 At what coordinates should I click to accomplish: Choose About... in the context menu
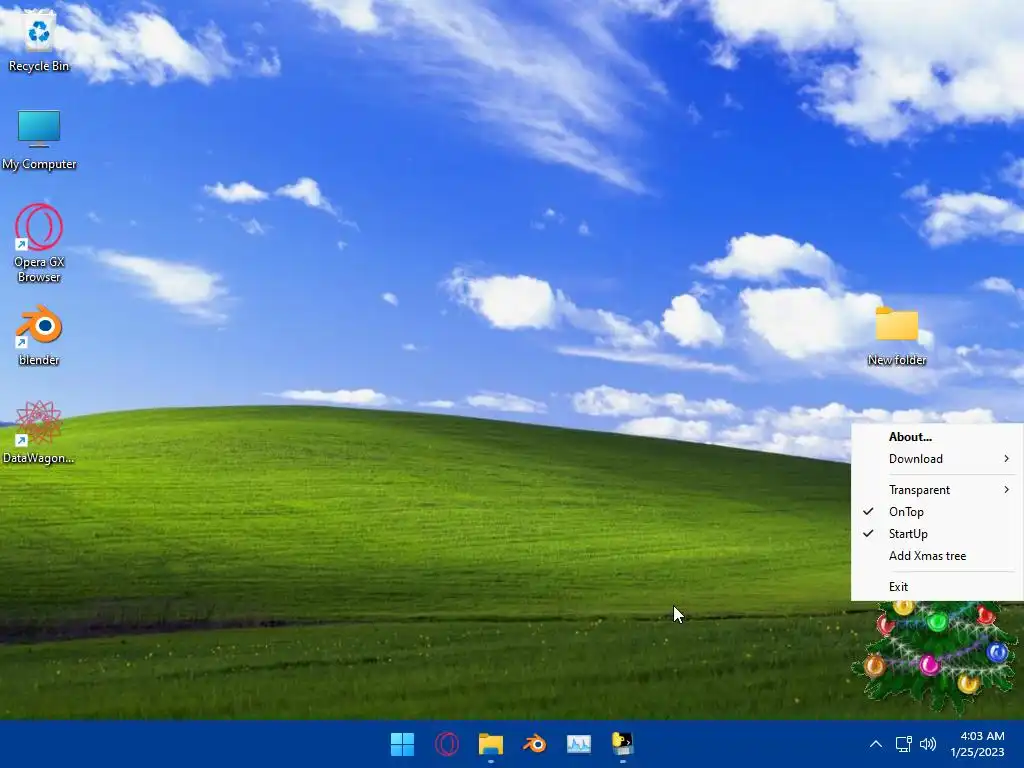937,437
